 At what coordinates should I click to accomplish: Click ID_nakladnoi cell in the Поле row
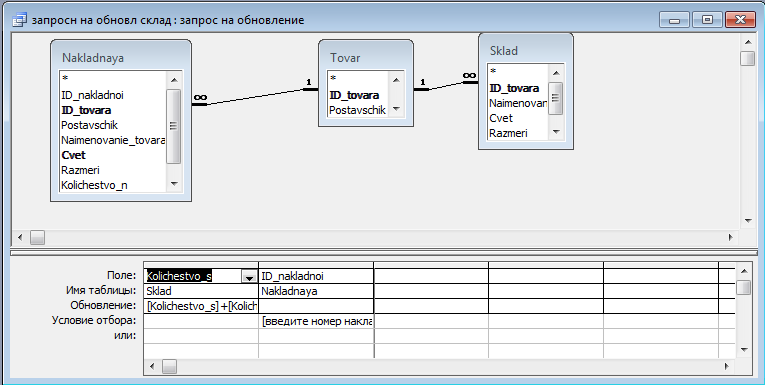click(x=316, y=276)
